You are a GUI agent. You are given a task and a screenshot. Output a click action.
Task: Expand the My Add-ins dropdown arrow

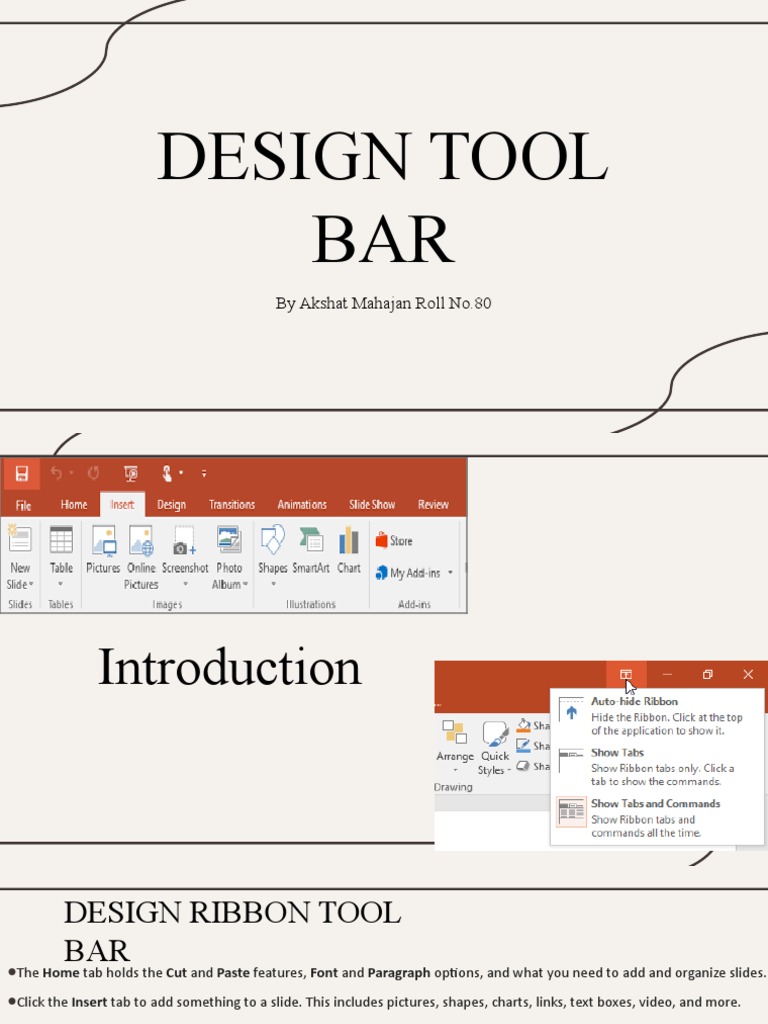450,573
